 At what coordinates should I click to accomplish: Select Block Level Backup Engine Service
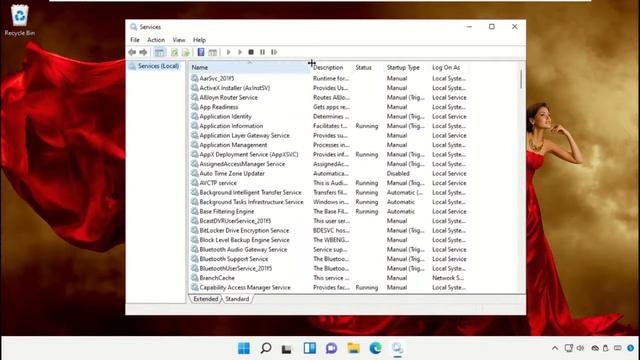[x=244, y=240]
